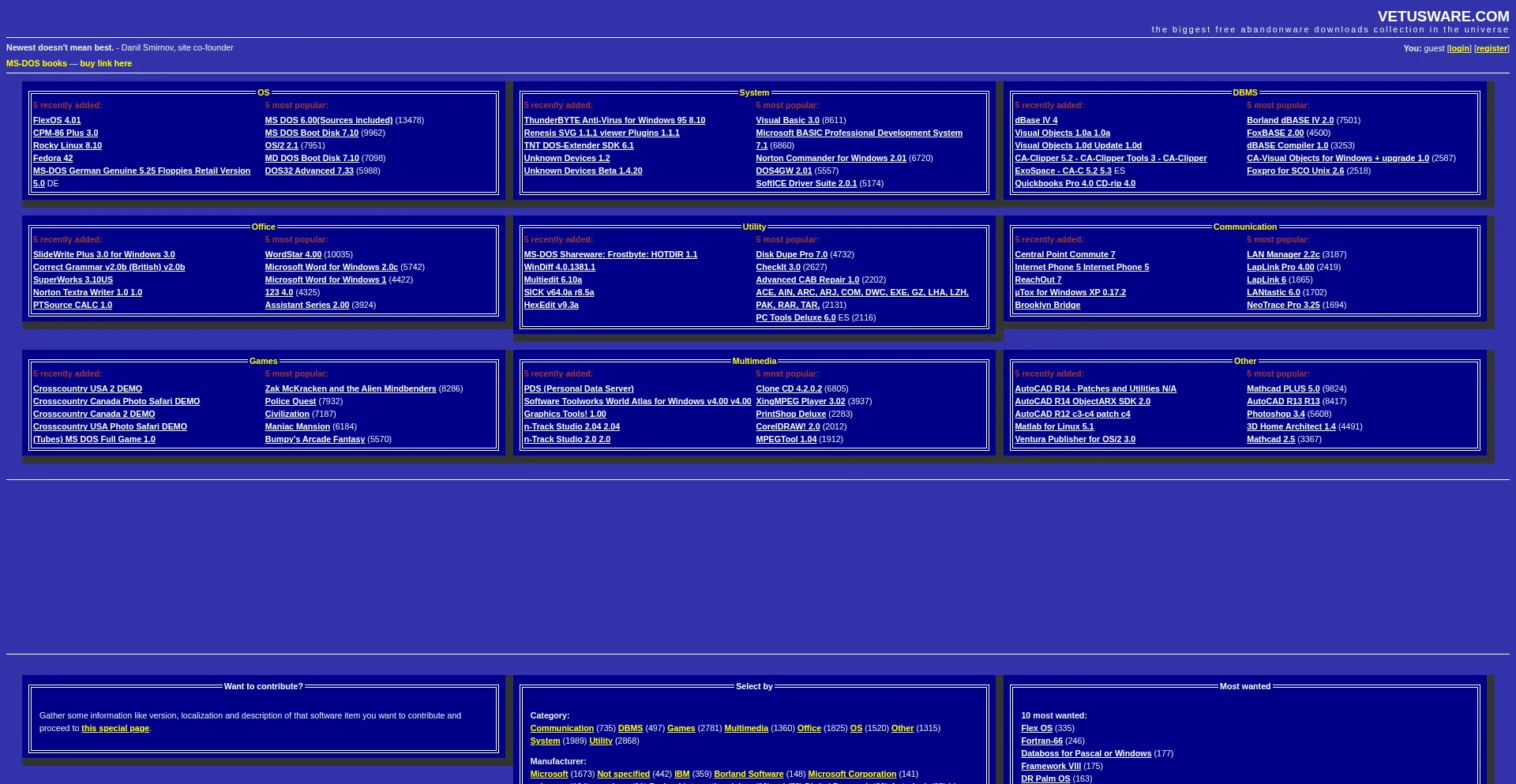Open the register link
Viewport: 1516px width, 784px height.
[1492, 48]
